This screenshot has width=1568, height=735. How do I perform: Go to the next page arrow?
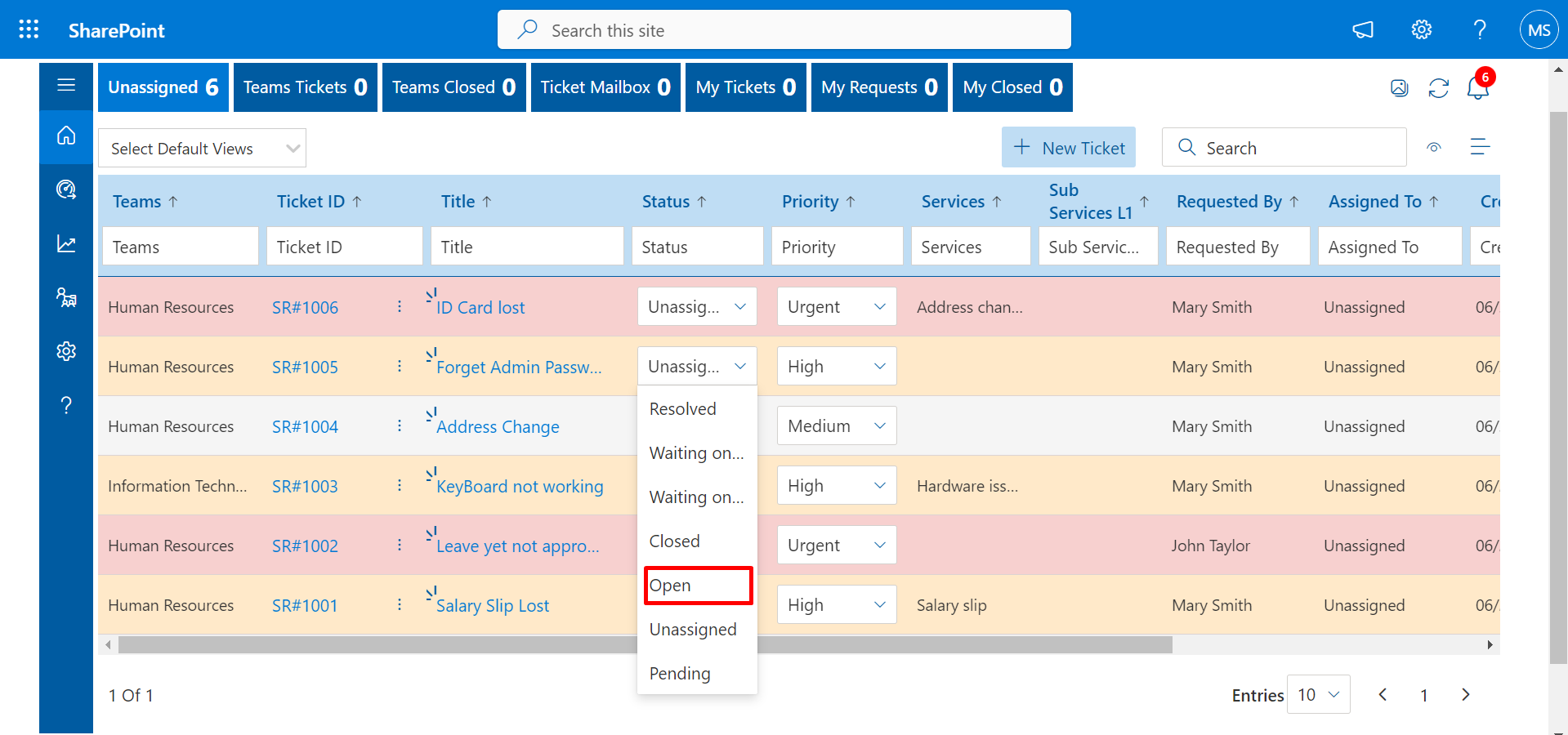[x=1466, y=694]
